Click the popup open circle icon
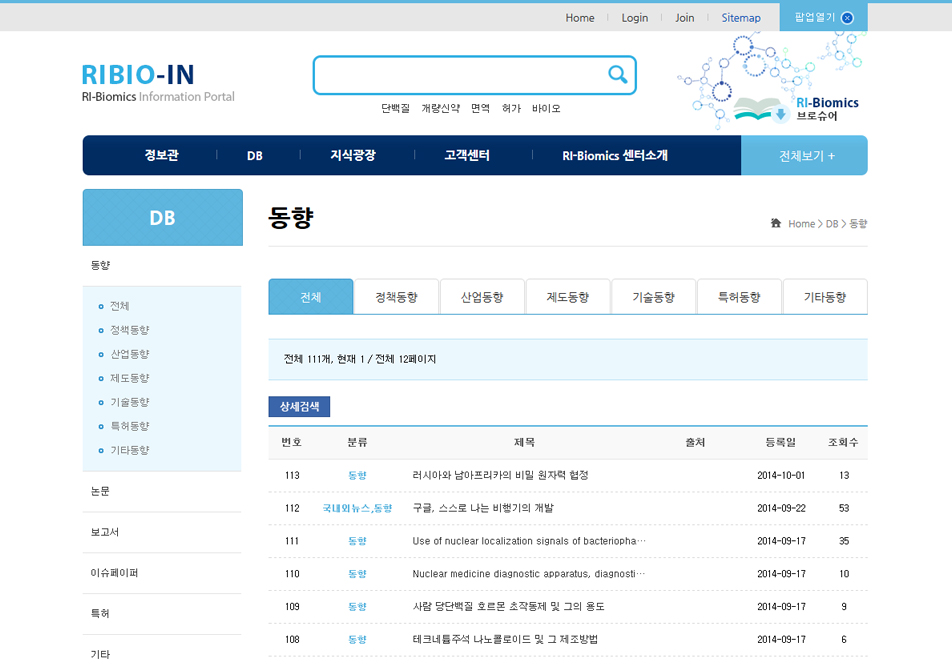The width and height of the screenshot is (952, 667). tap(847, 18)
